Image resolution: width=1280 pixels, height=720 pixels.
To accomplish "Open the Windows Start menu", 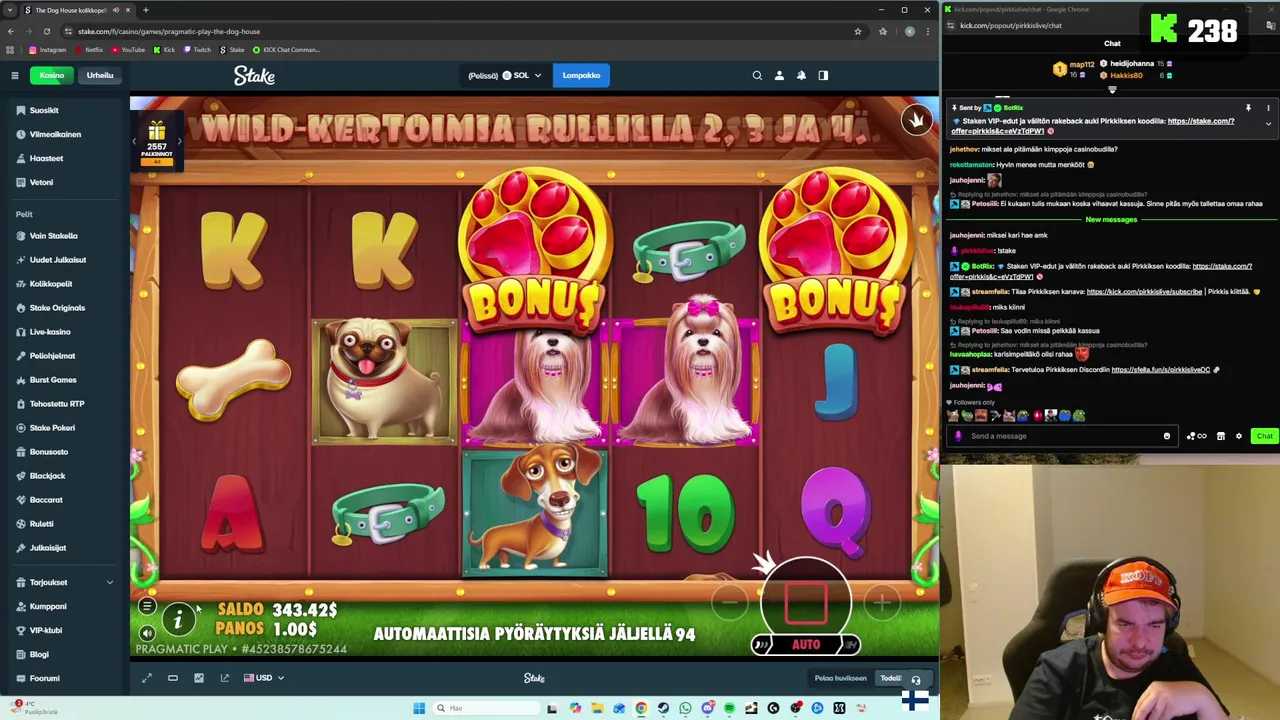I will 419,708.
